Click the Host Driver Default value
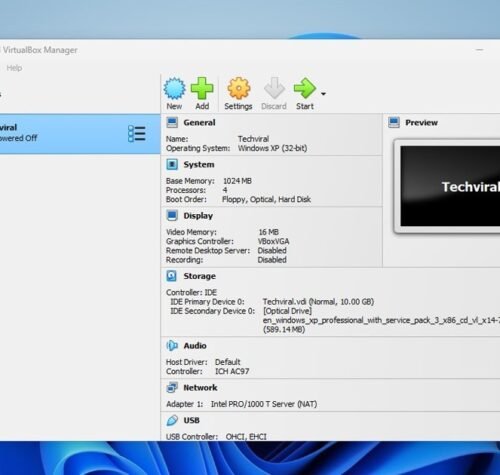The width and height of the screenshot is (500, 475). (x=228, y=362)
